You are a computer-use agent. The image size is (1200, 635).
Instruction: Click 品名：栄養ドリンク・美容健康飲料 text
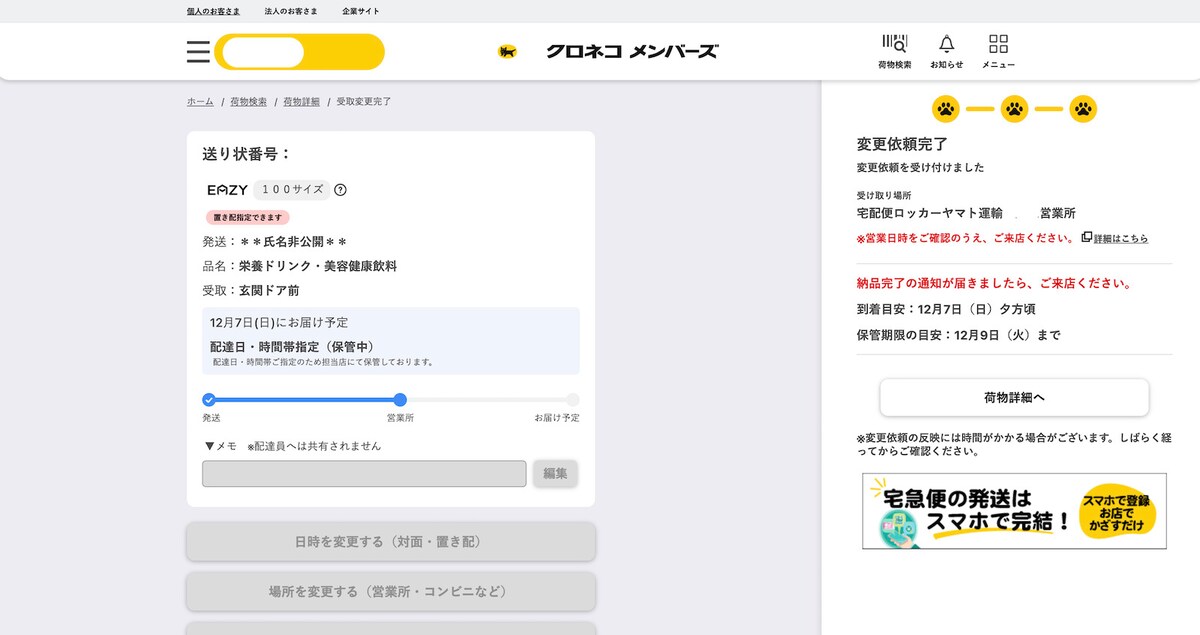(300, 266)
